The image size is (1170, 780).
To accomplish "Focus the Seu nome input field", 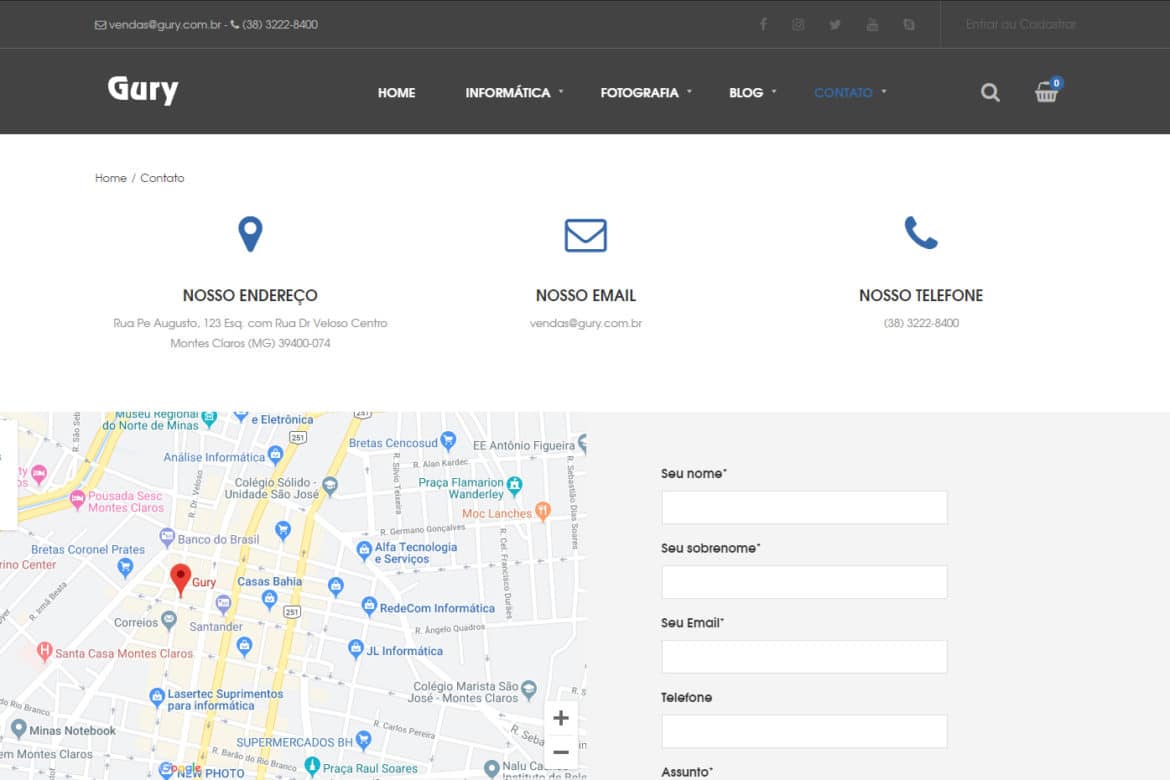I will tap(804, 507).
